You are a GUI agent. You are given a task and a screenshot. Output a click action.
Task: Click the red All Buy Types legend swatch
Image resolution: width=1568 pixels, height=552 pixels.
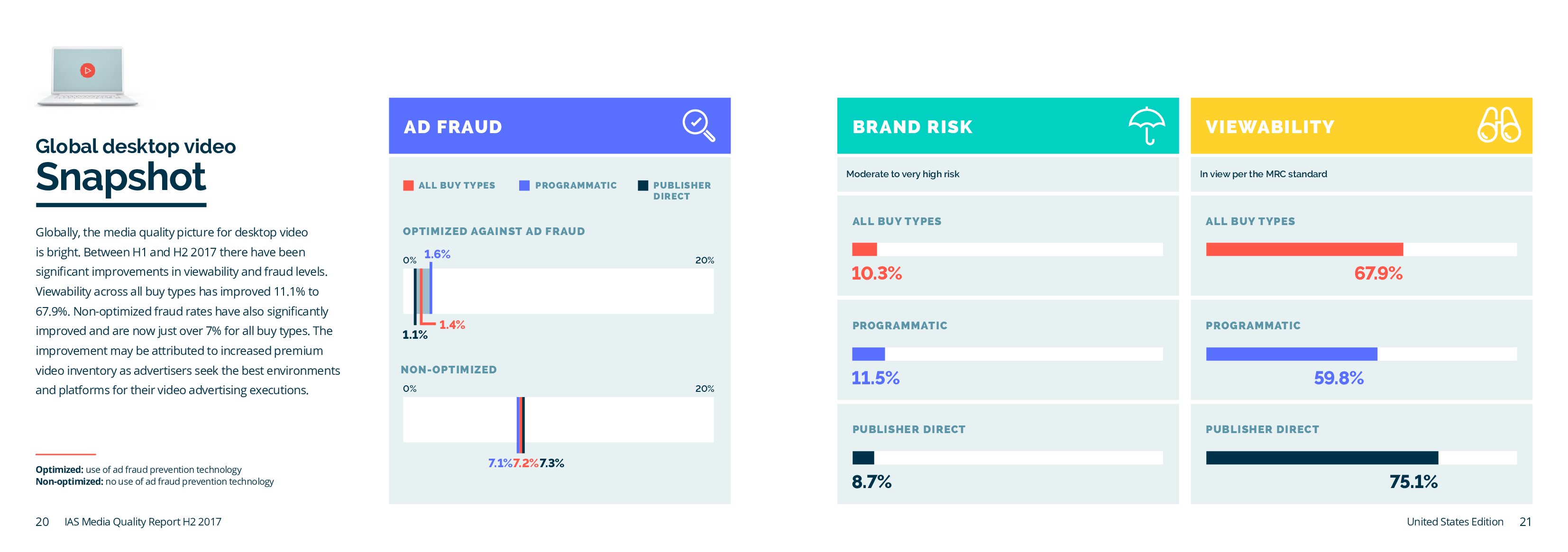click(x=408, y=186)
